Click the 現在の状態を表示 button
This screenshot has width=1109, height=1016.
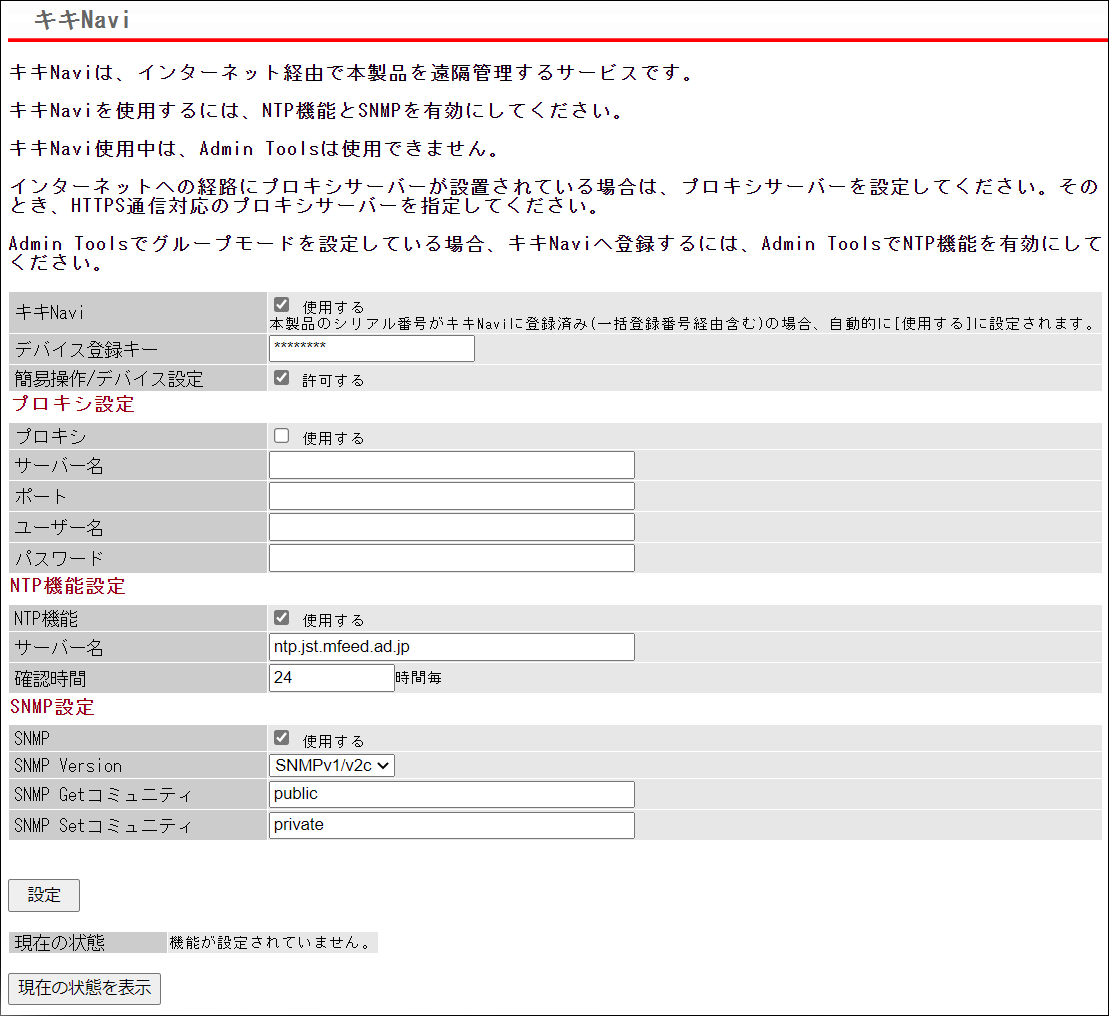[x=84, y=988]
